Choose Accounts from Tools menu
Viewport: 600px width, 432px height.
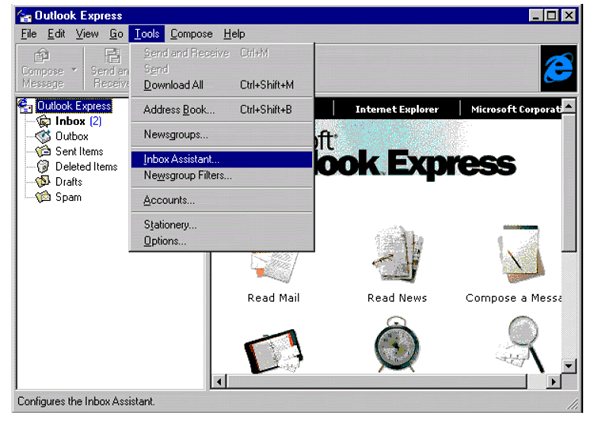pyautogui.click(x=222, y=200)
